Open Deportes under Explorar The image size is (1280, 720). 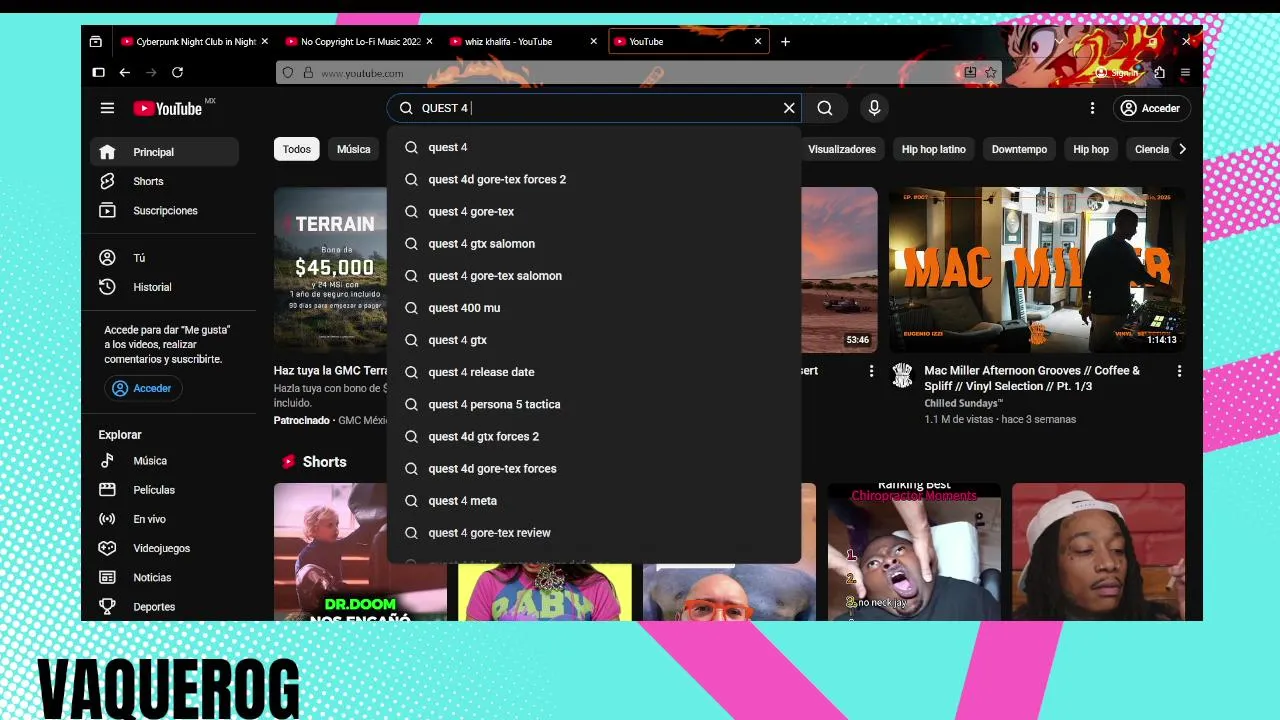coord(164,606)
